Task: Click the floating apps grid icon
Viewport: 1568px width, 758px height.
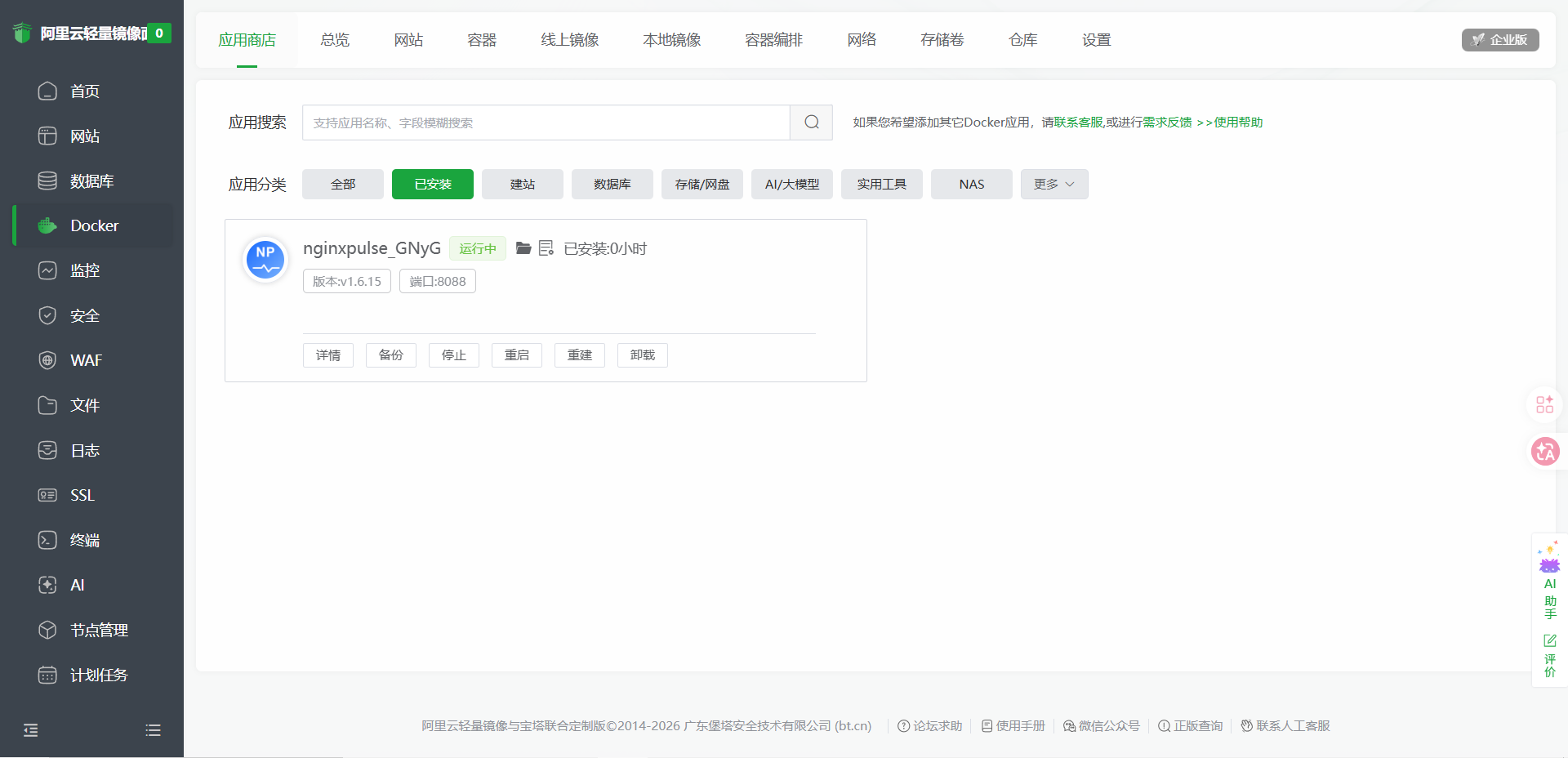Action: tap(1544, 404)
